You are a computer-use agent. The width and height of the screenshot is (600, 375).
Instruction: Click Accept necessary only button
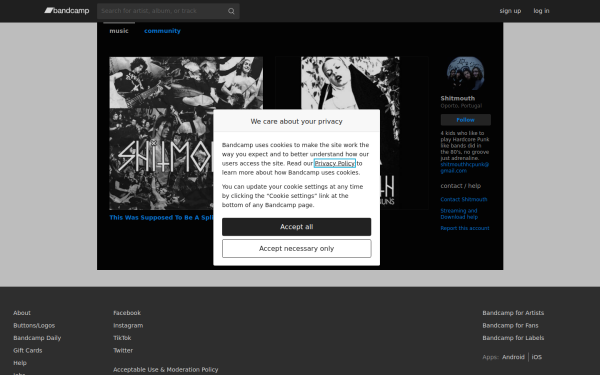[297, 249]
